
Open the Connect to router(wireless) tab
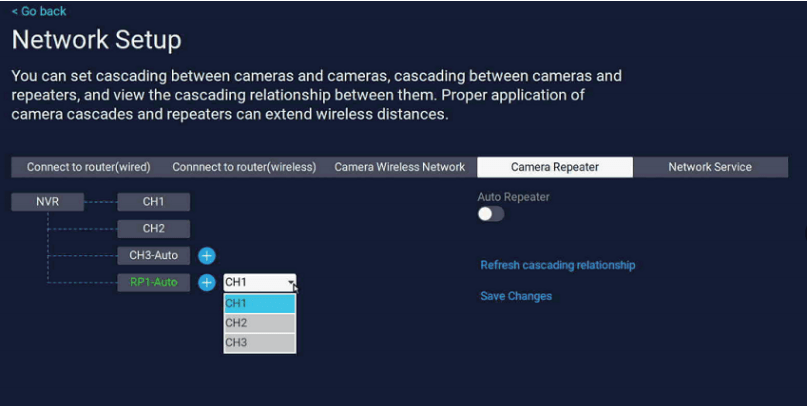click(244, 167)
